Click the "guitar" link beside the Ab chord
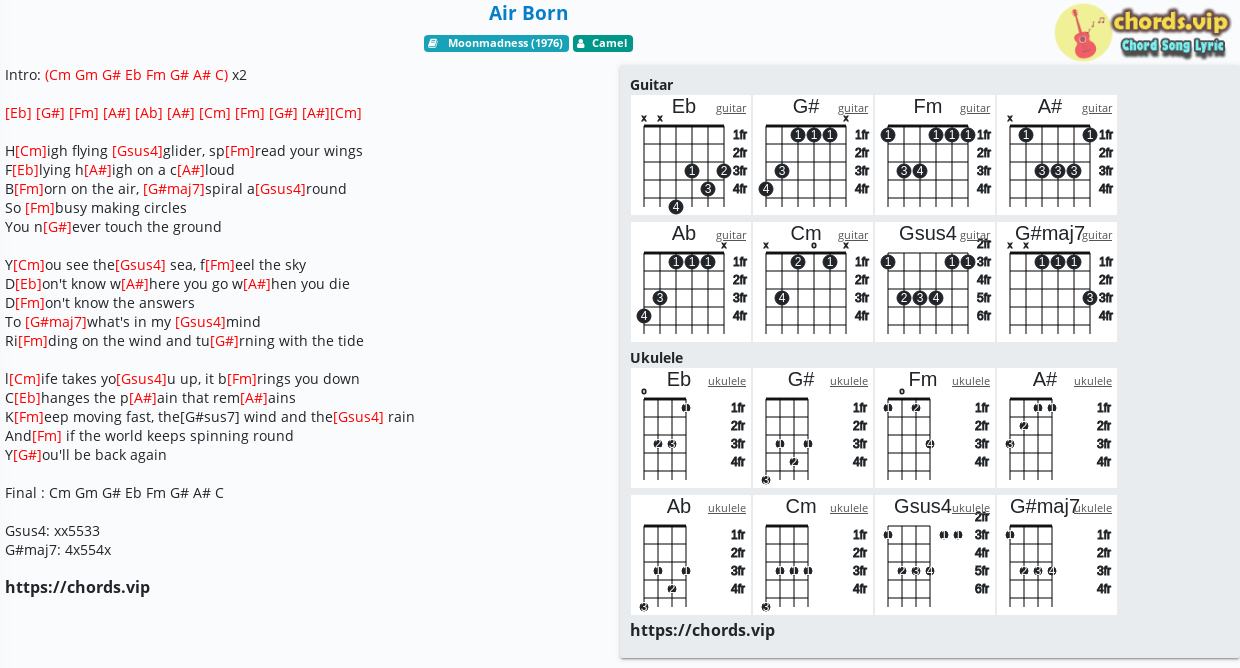 (731, 235)
